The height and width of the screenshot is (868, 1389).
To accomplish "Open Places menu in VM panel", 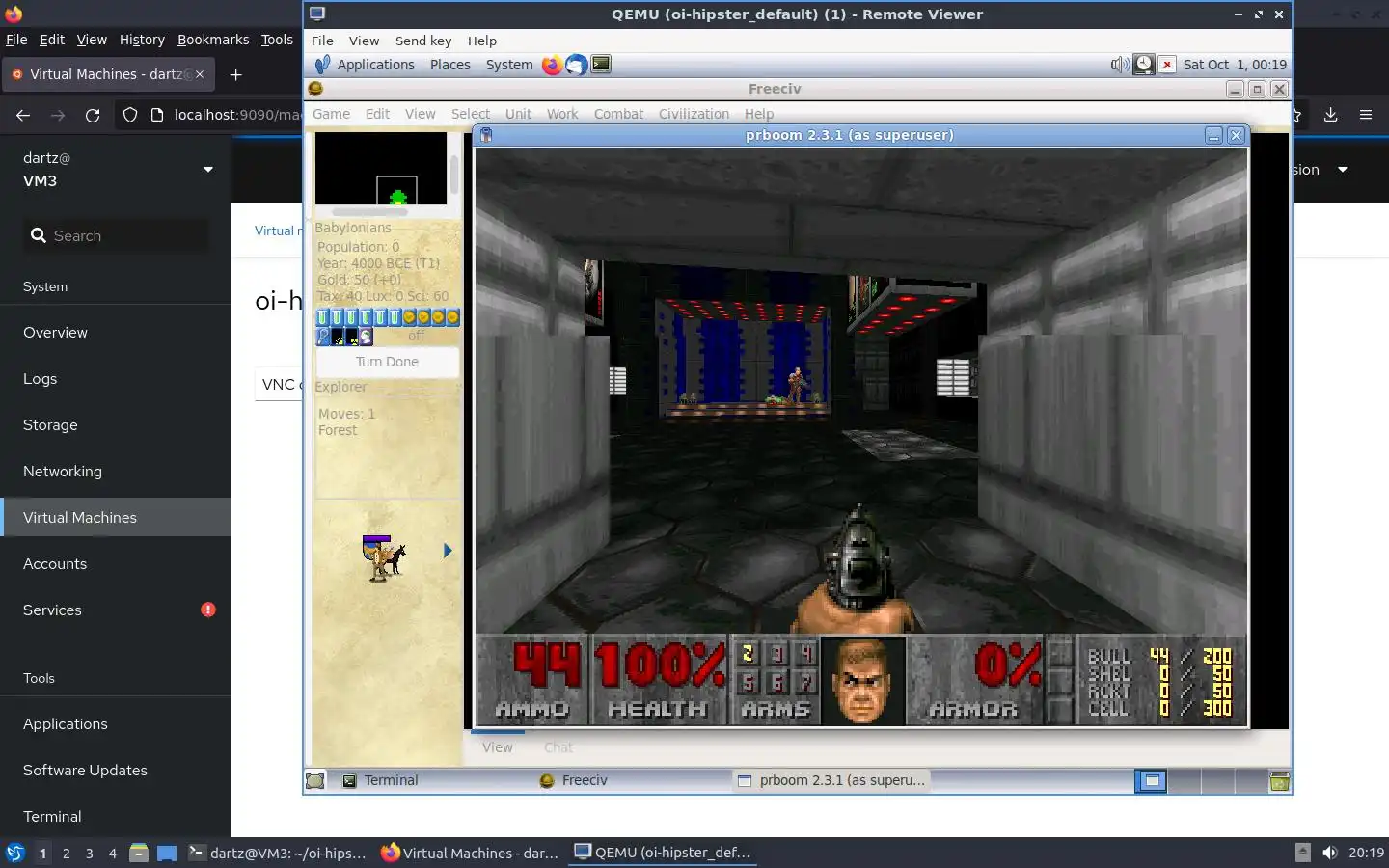I will pos(450,65).
